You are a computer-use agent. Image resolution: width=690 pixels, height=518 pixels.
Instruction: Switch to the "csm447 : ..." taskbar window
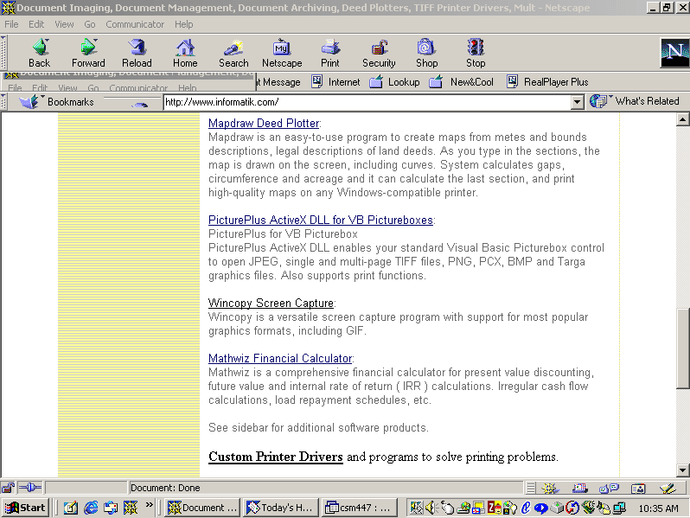358,508
